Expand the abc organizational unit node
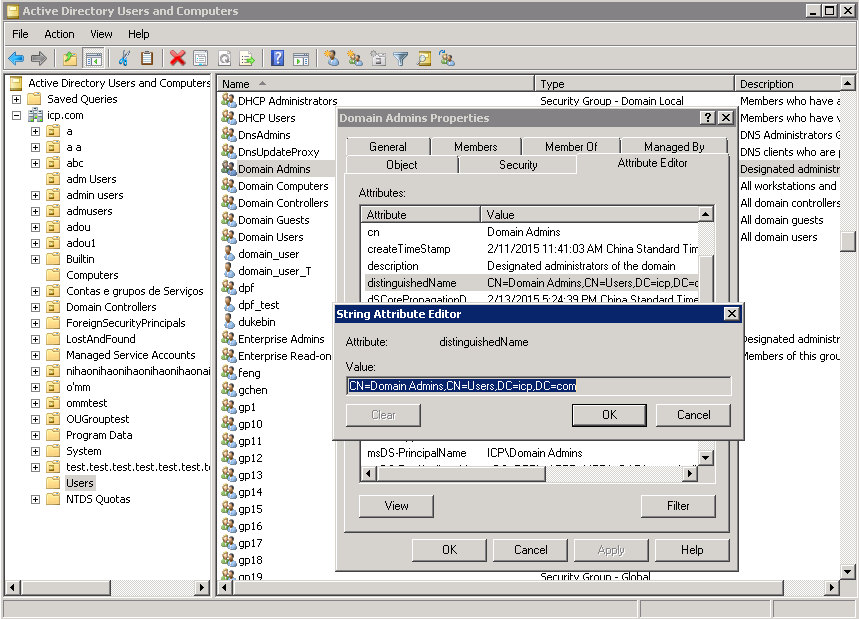Image resolution: width=859 pixels, height=619 pixels. [36, 163]
